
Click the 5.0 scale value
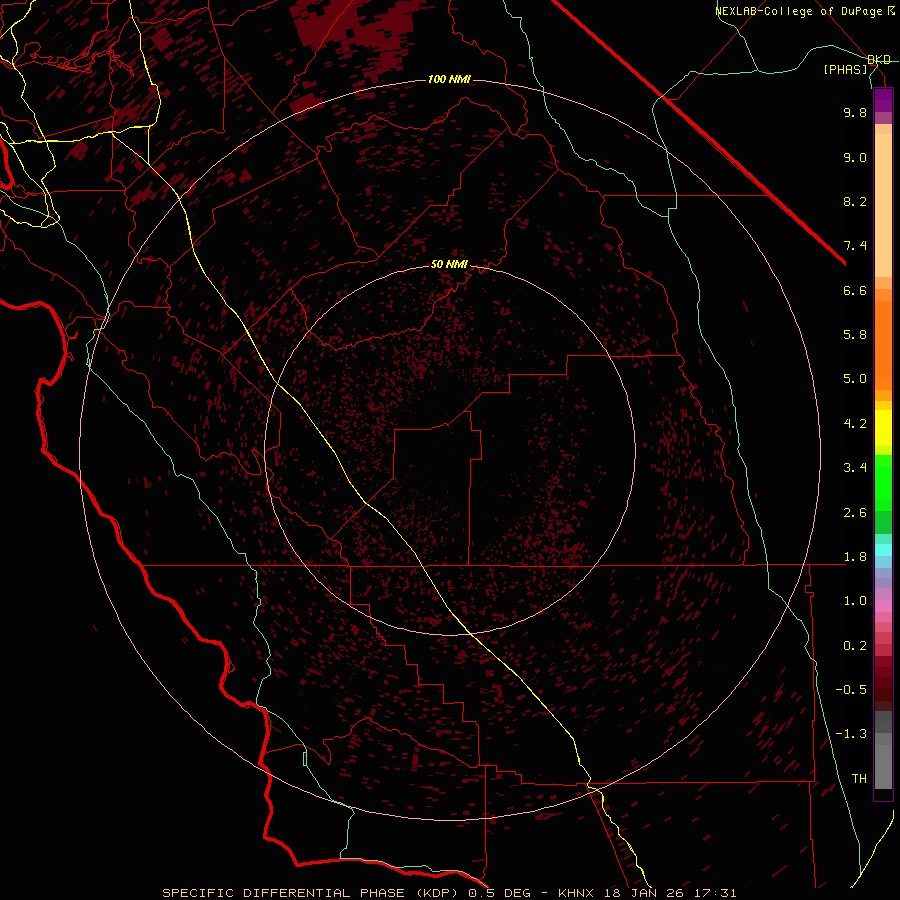point(855,379)
